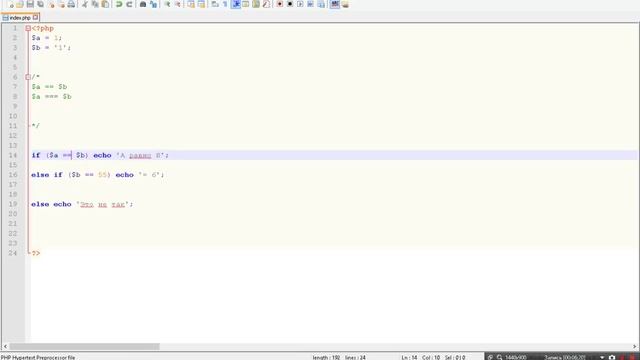Click run macro multiple times icon
The width and height of the screenshot is (640, 360).
click(x=310, y=4)
